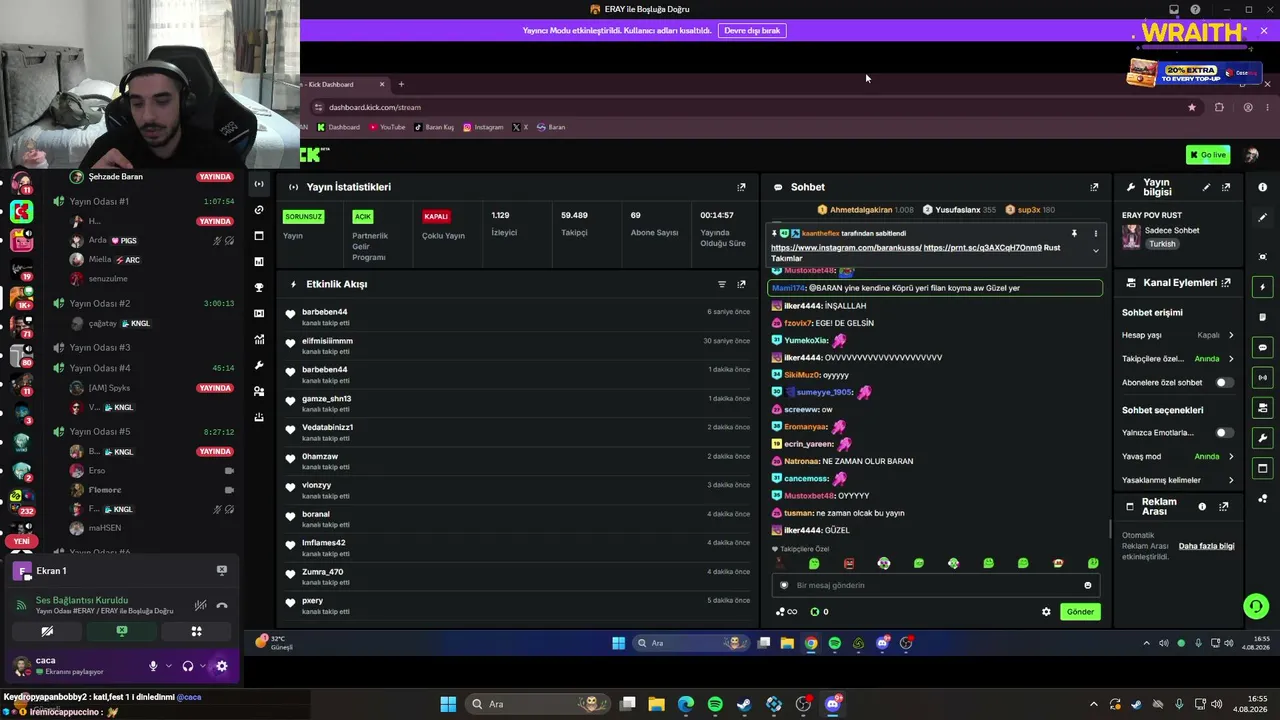1280x720 pixels.
Task: Expand the pinned message chevron
Action: pyautogui.click(x=1095, y=251)
